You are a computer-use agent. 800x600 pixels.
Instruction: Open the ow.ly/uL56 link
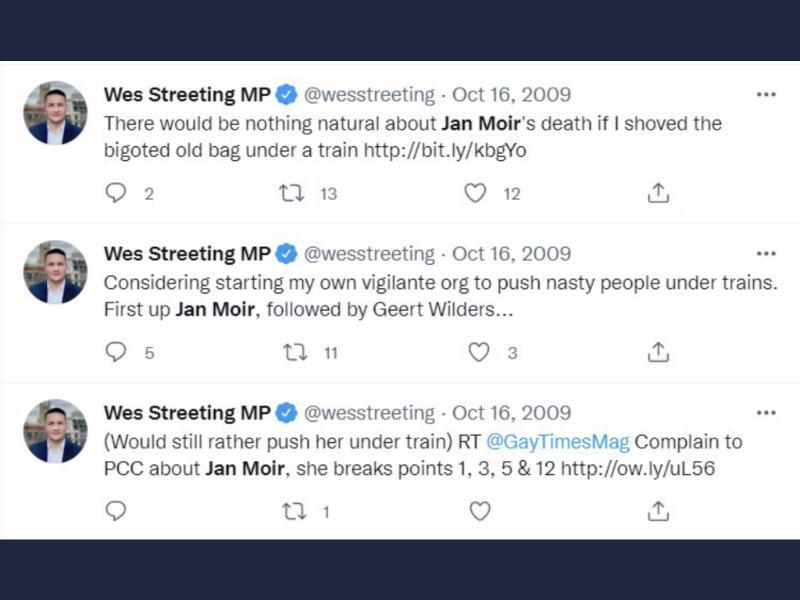tap(638, 468)
